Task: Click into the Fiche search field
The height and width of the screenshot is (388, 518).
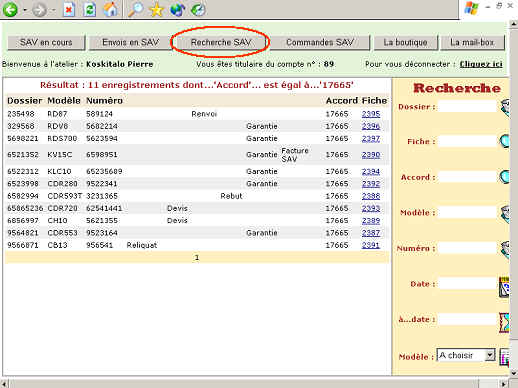Action: [467, 142]
